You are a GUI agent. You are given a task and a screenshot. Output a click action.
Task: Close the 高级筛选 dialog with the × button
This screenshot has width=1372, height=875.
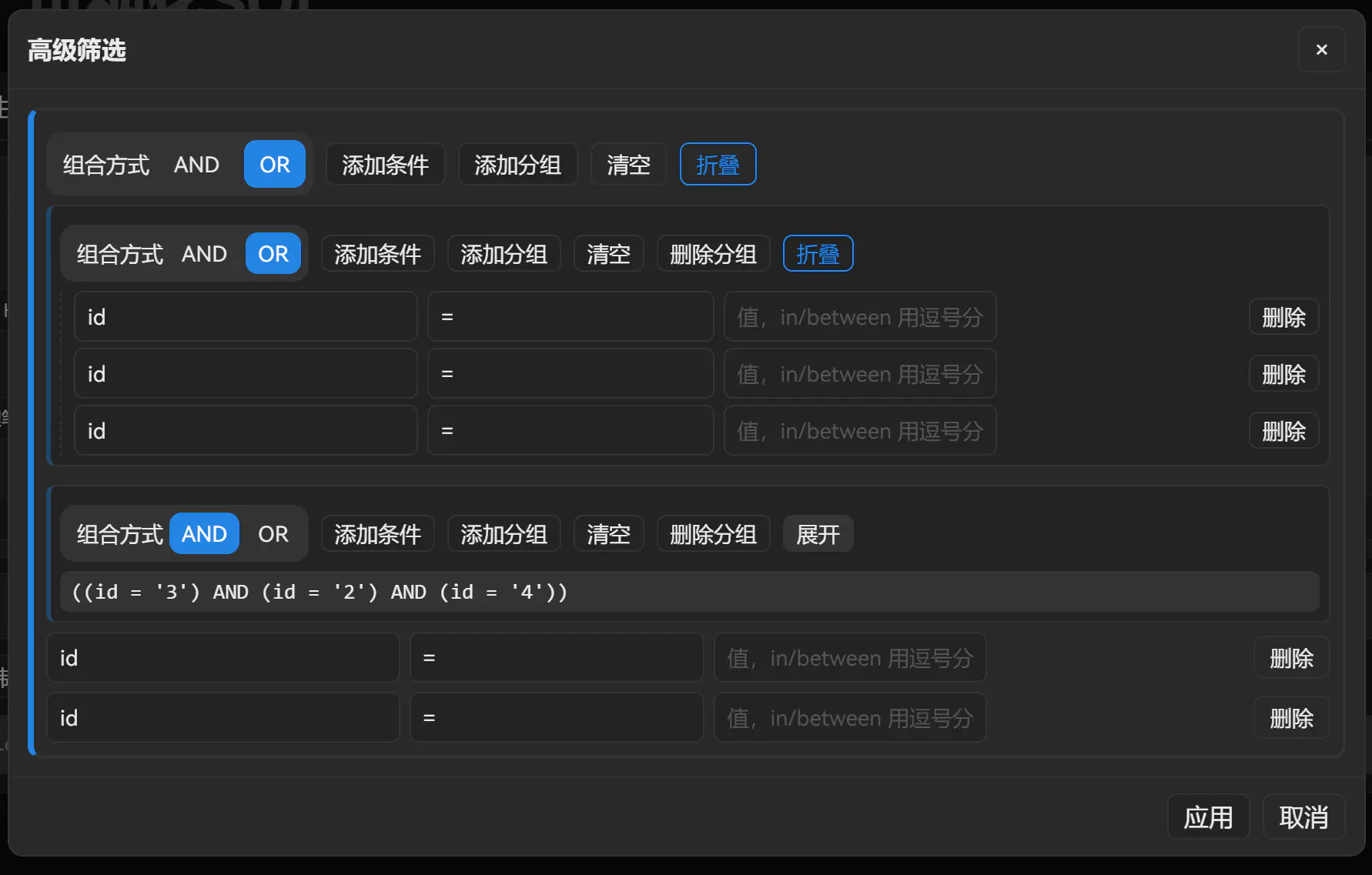click(1321, 50)
